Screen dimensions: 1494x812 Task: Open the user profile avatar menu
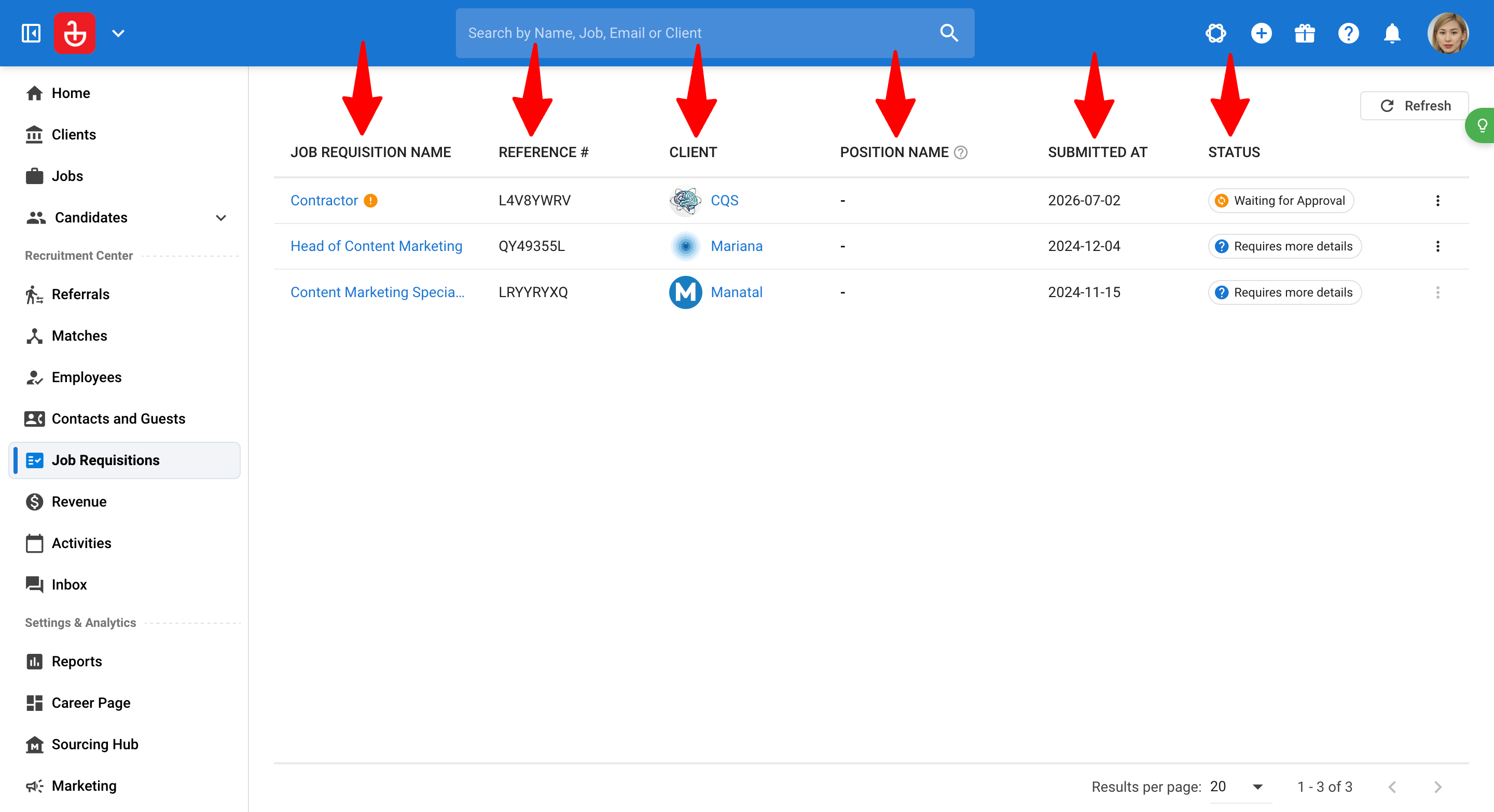coord(1448,33)
